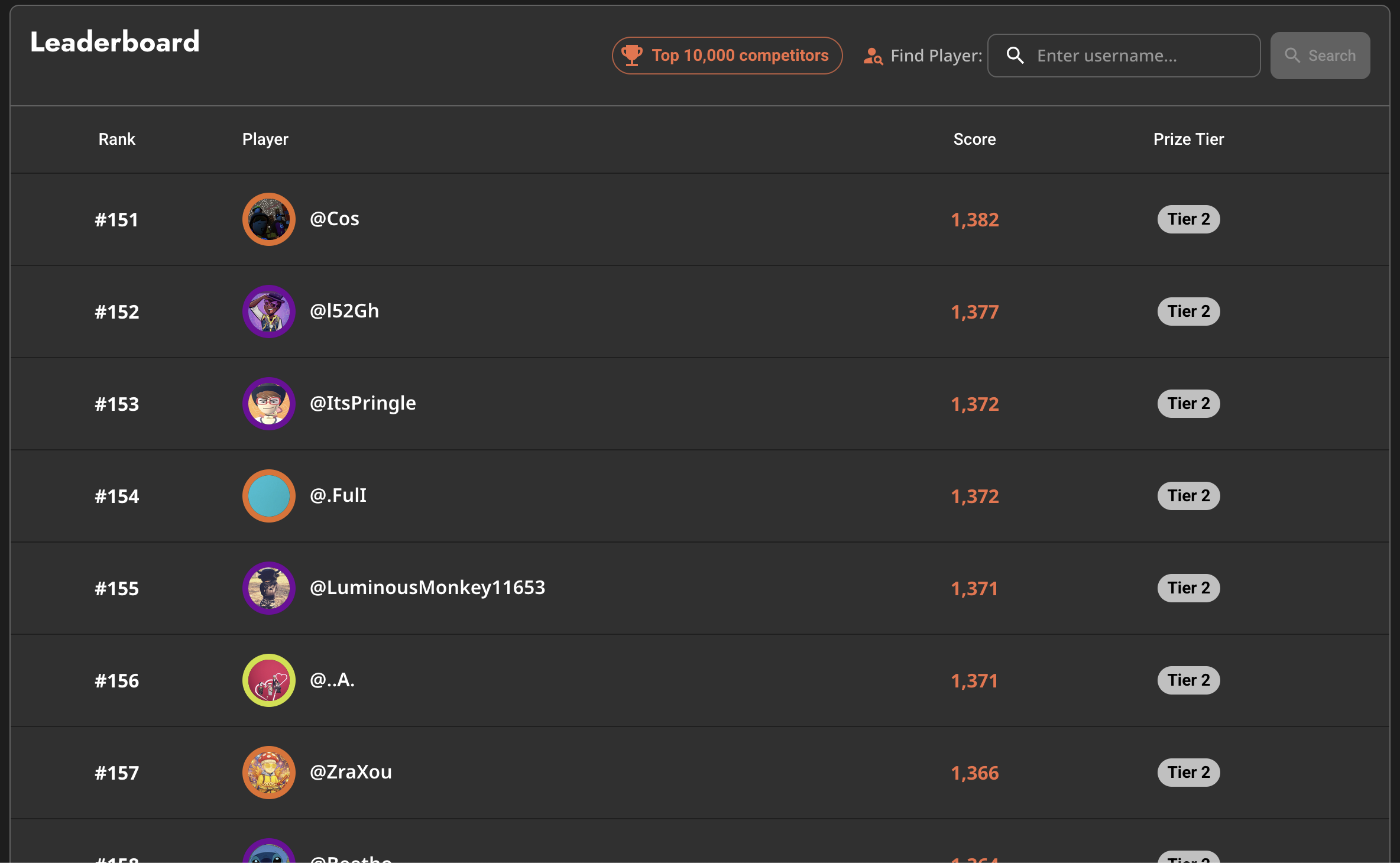The image size is (1400, 863).
Task: Click the trophy icon in competitors badge
Action: pyautogui.click(x=632, y=55)
